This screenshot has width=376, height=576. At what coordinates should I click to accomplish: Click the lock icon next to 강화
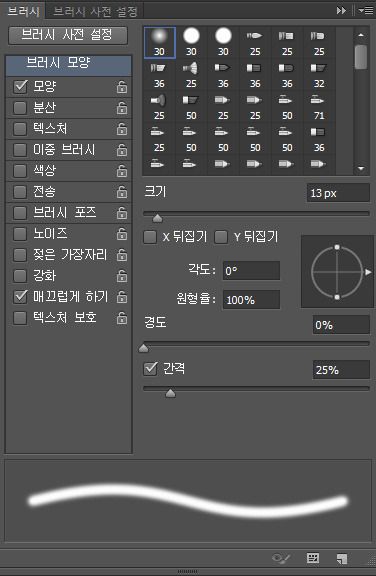(122, 276)
